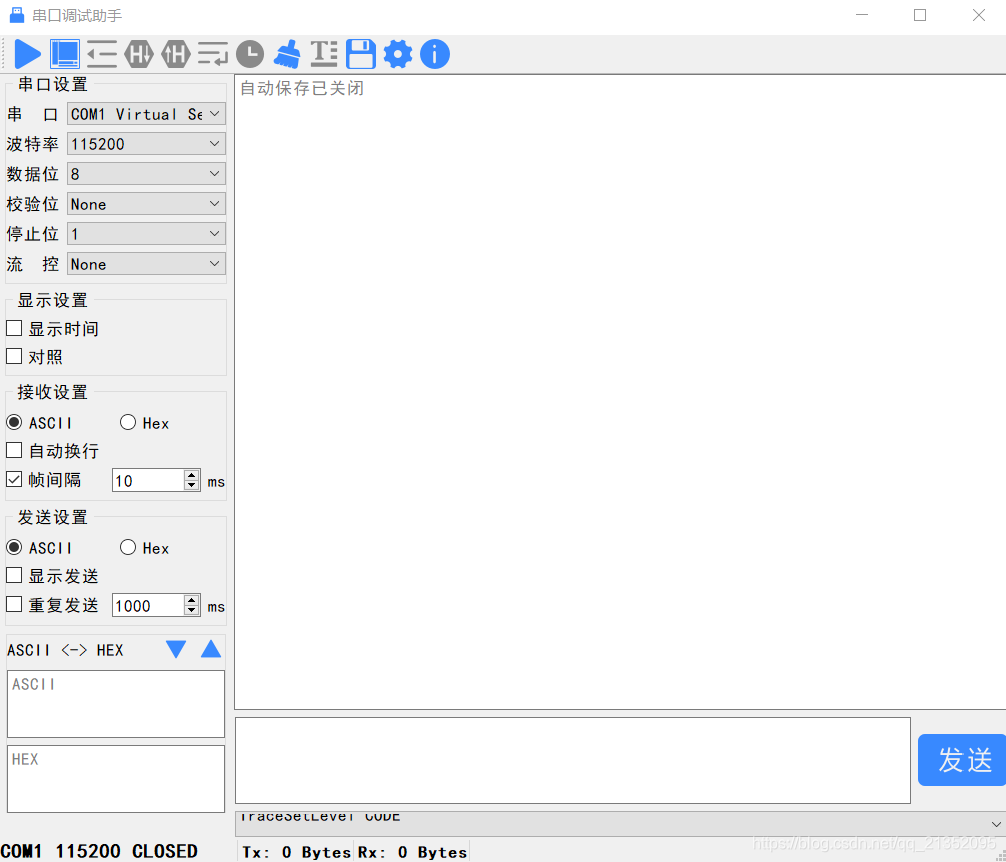This screenshot has height=862, width=1006.
Task: Open the blue info about icon
Action: (x=435, y=54)
